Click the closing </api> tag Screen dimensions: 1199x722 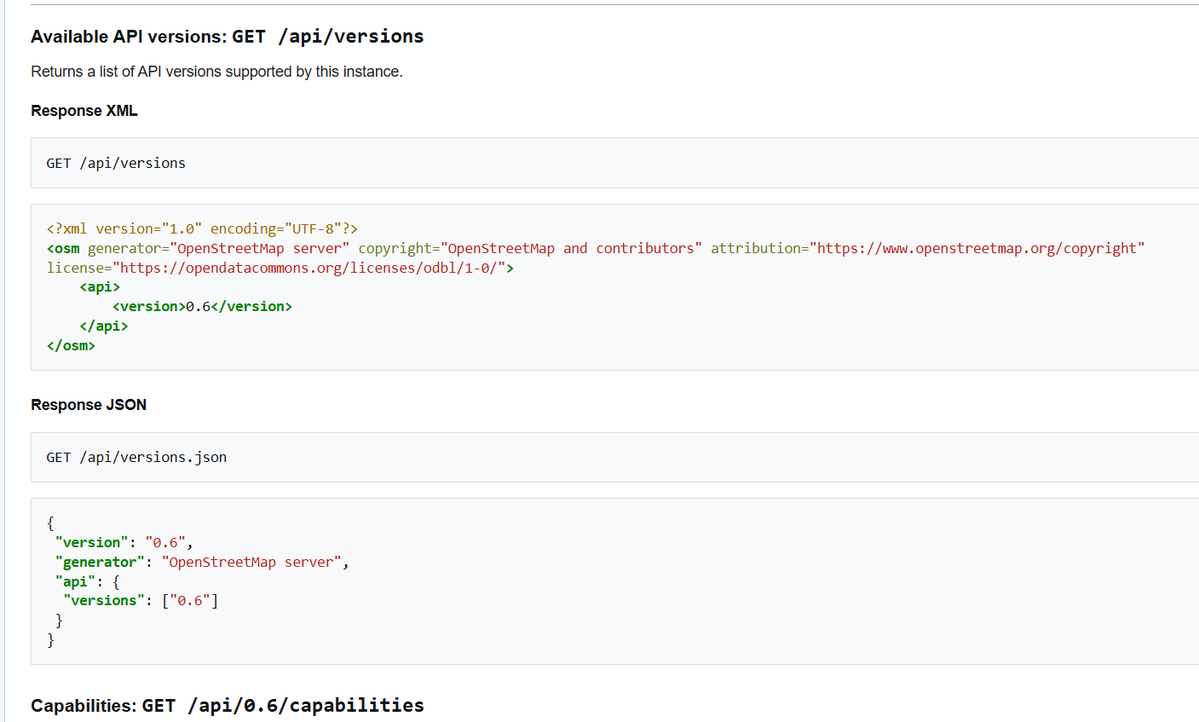coord(103,327)
